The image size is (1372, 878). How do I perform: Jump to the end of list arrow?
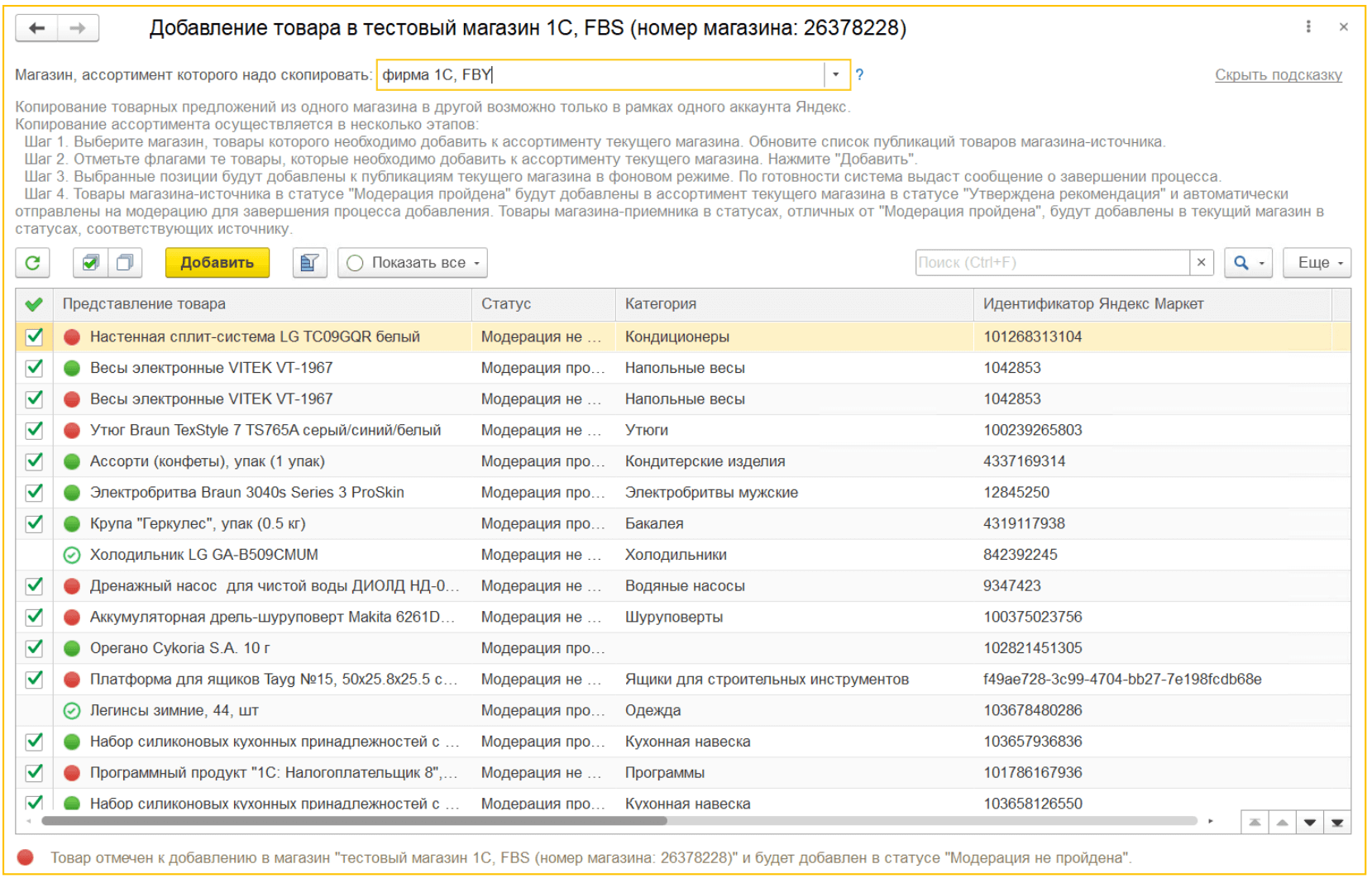point(1336,823)
